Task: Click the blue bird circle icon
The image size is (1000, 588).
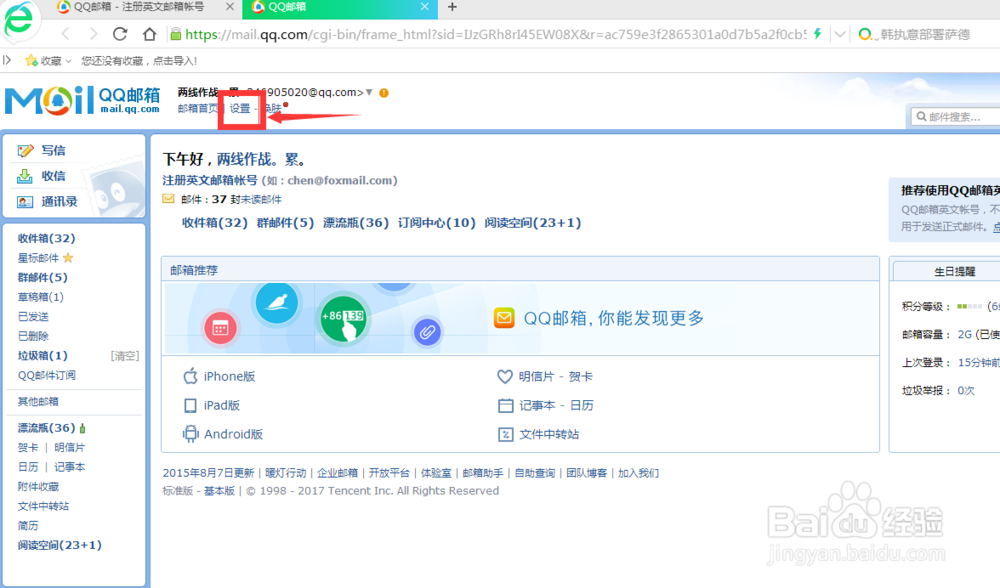Action: [277, 303]
